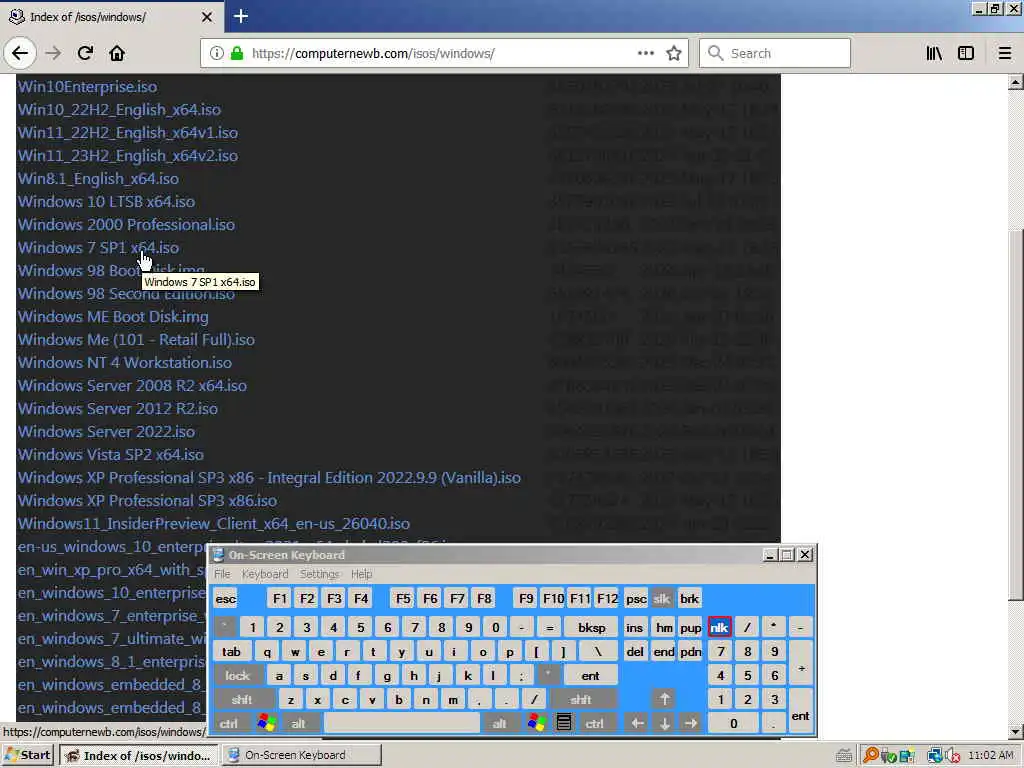
Task: Click the volume icon in the system tray
Action: [x=952, y=756]
